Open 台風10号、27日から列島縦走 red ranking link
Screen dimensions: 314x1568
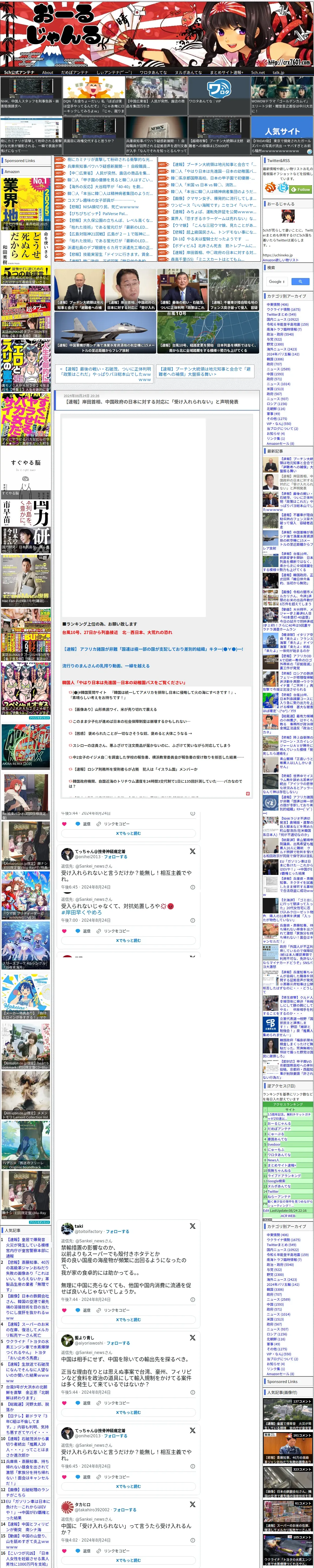point(118,632)
